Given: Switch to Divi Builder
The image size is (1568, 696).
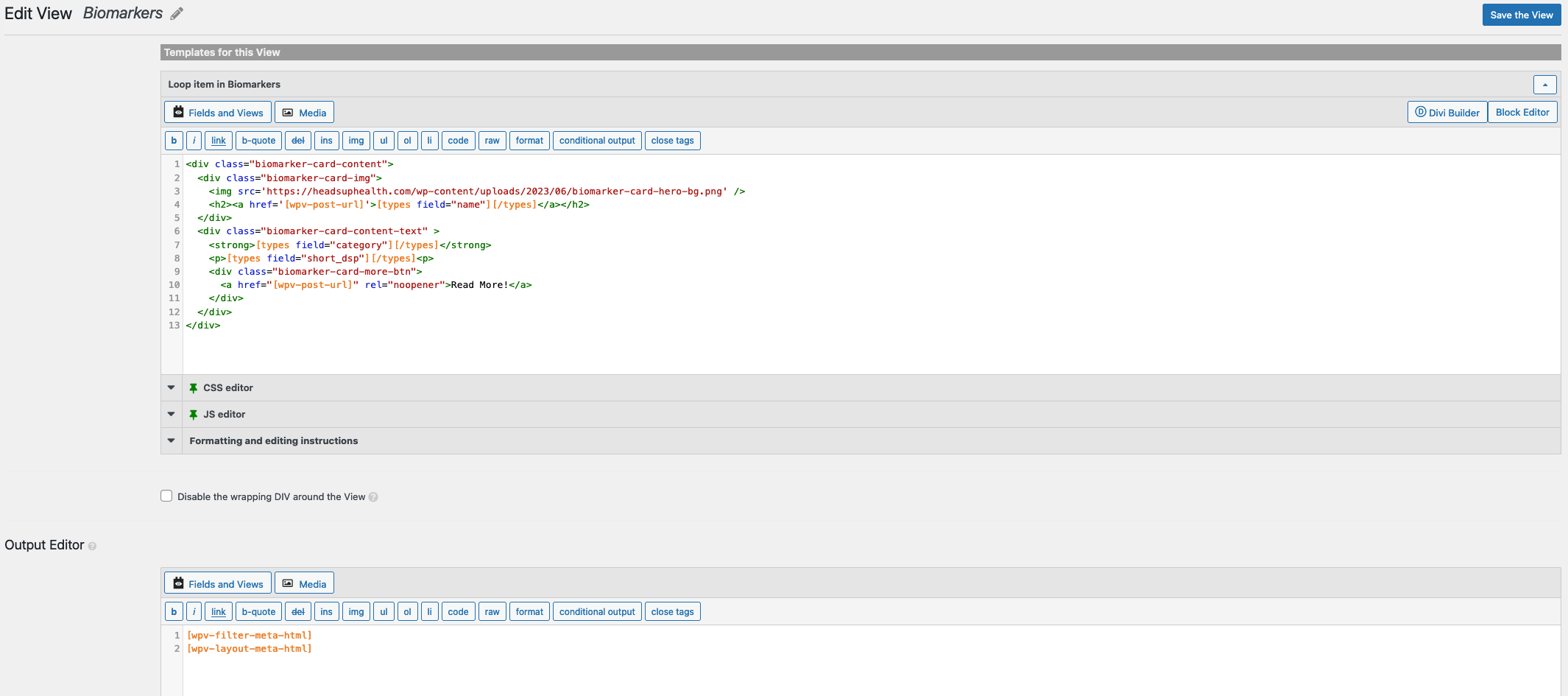Looking at the screenshot, I should 1447,113.
